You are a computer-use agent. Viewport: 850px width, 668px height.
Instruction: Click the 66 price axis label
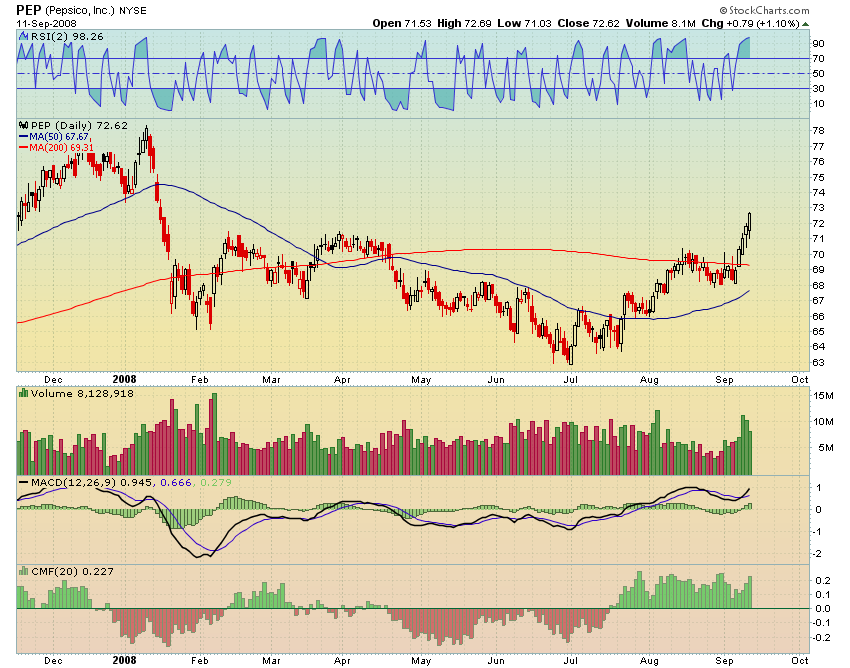point(819,316)
